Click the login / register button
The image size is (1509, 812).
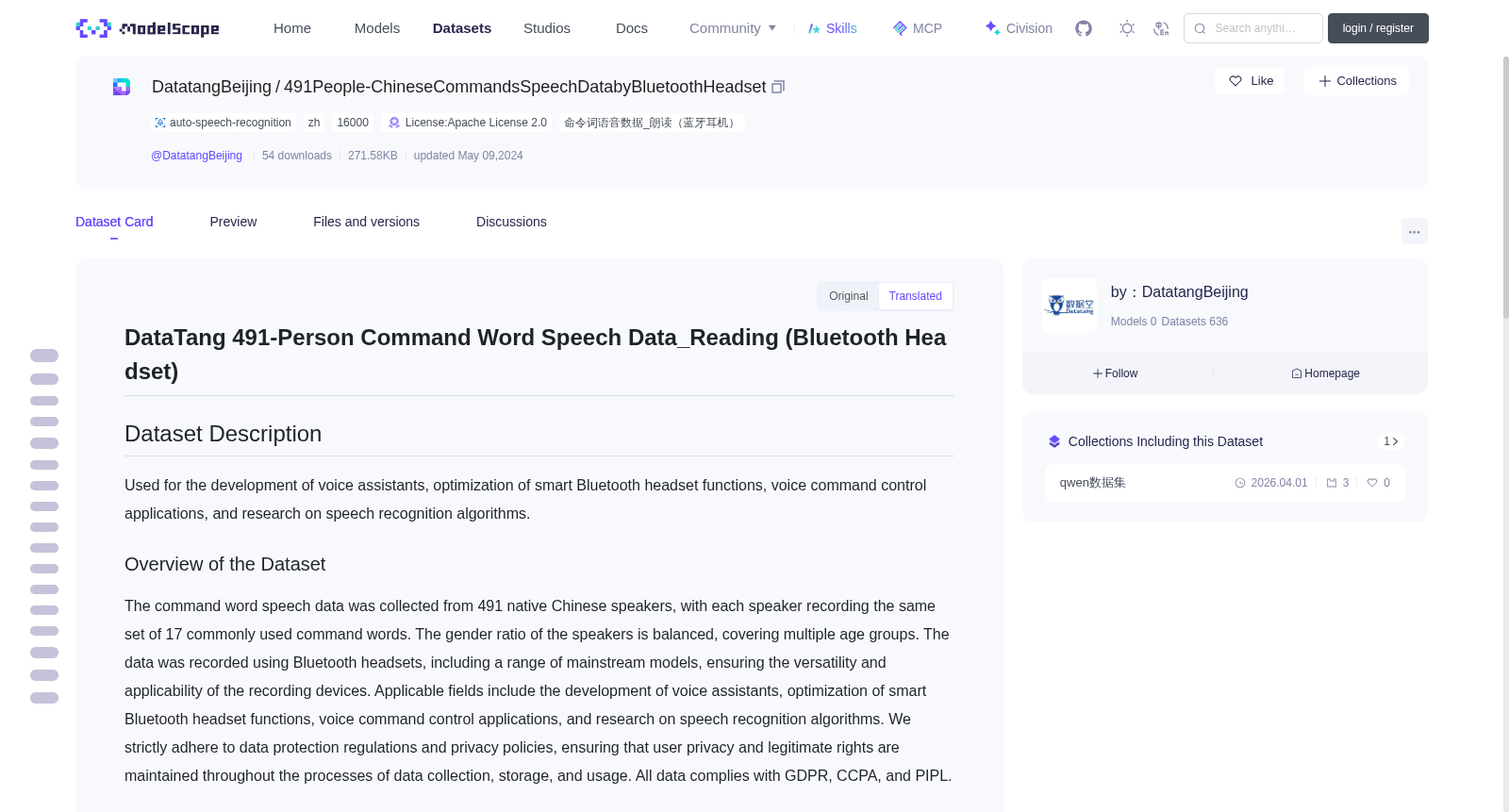click(x=1378, y=28)
